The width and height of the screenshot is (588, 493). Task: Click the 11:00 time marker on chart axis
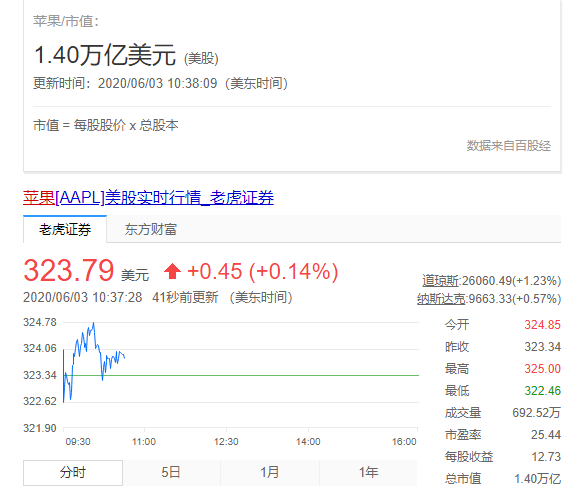(144, 442)
